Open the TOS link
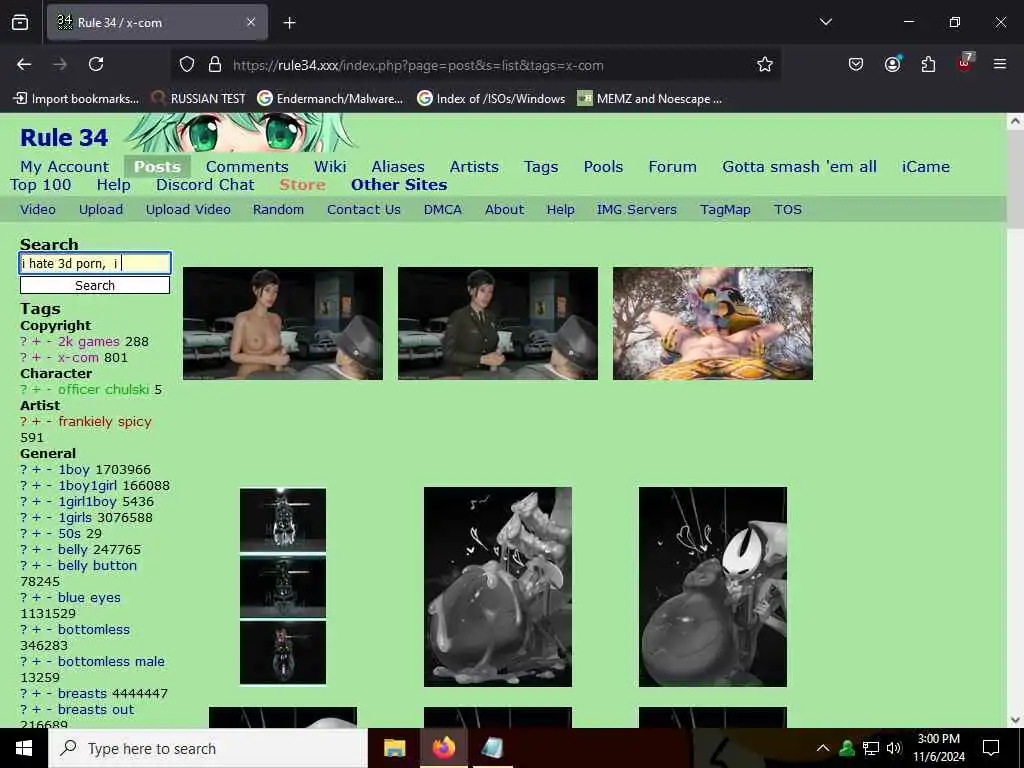The image size is (1024, 768). tap(788, 210)
